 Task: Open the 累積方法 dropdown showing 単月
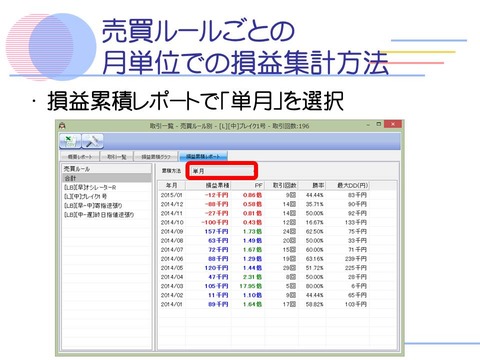(222, 171)
